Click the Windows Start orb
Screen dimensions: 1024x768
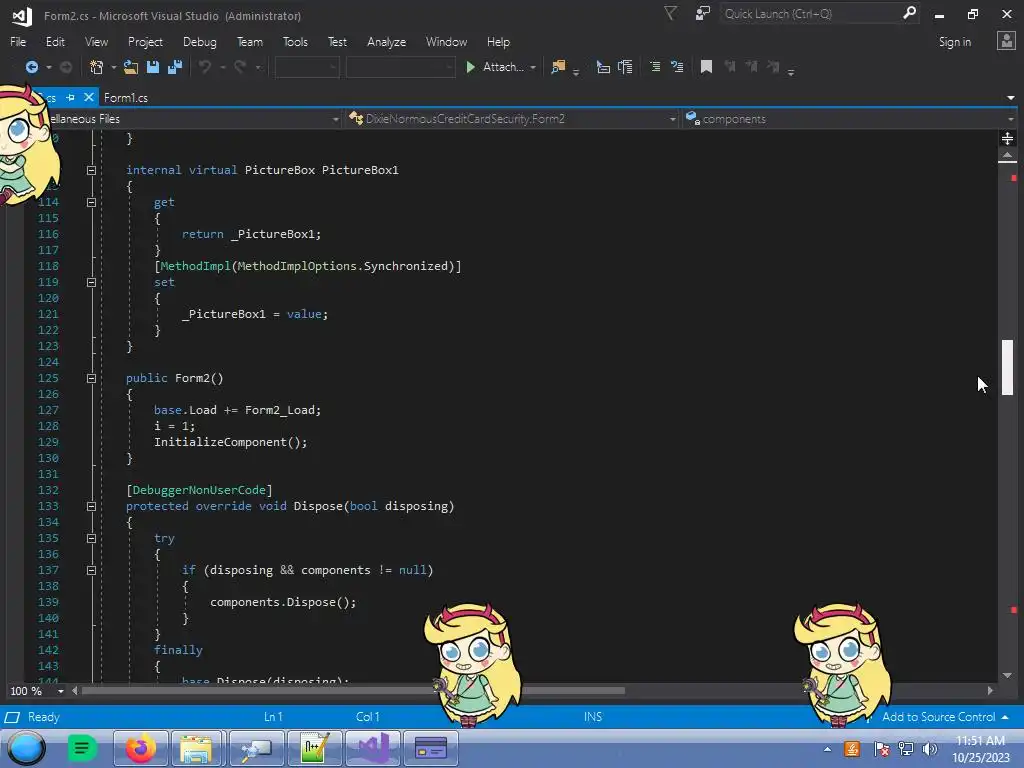pyautogui.click(x=27, y=748)
